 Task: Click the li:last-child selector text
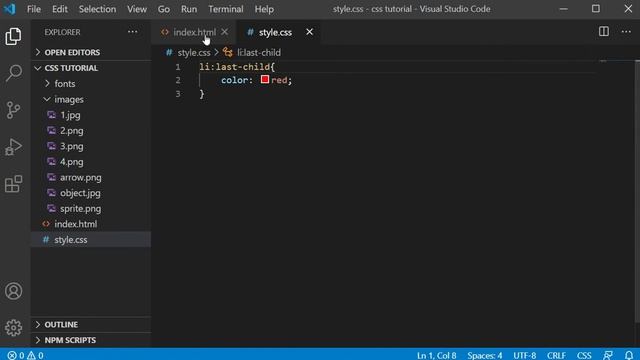(234, 67)
